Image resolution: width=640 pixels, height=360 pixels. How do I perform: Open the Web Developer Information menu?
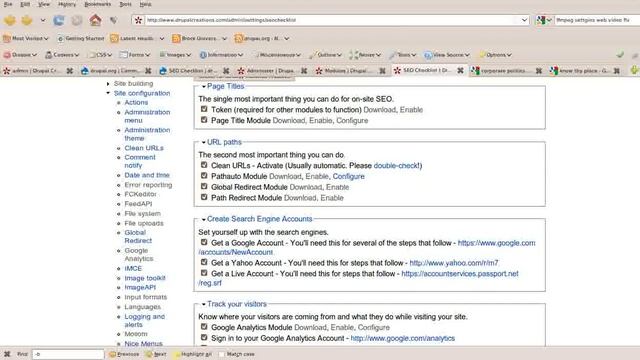pos(222,55)
